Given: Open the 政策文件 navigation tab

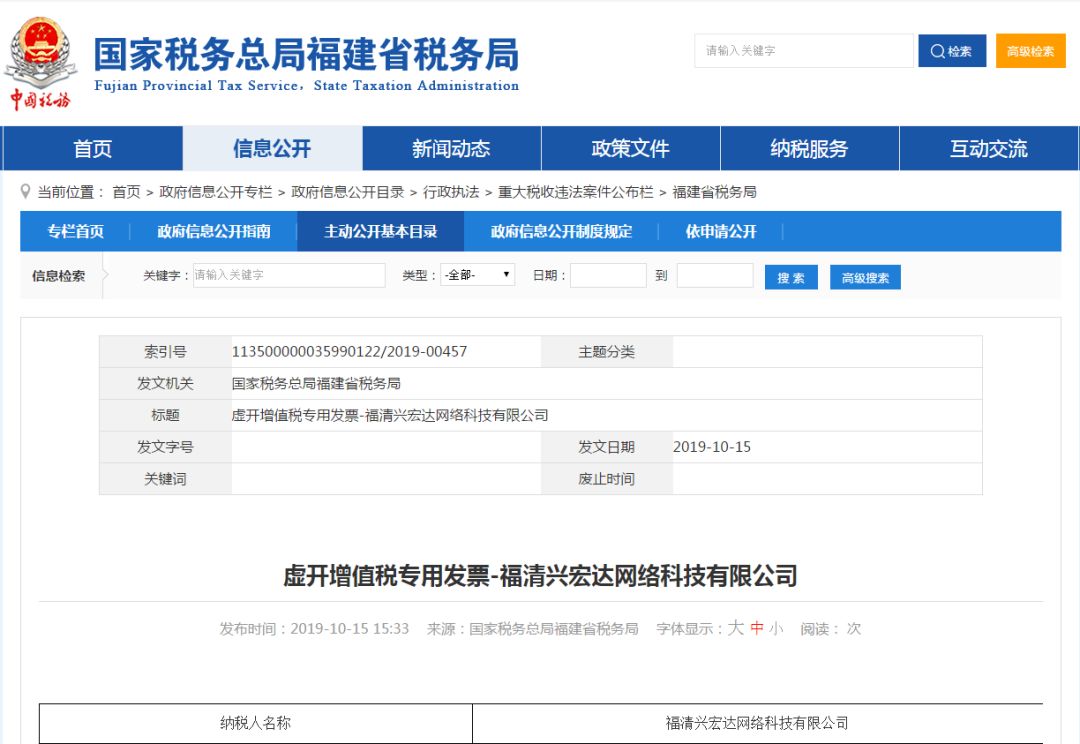Looking at the screenshot, I should 630,148.
